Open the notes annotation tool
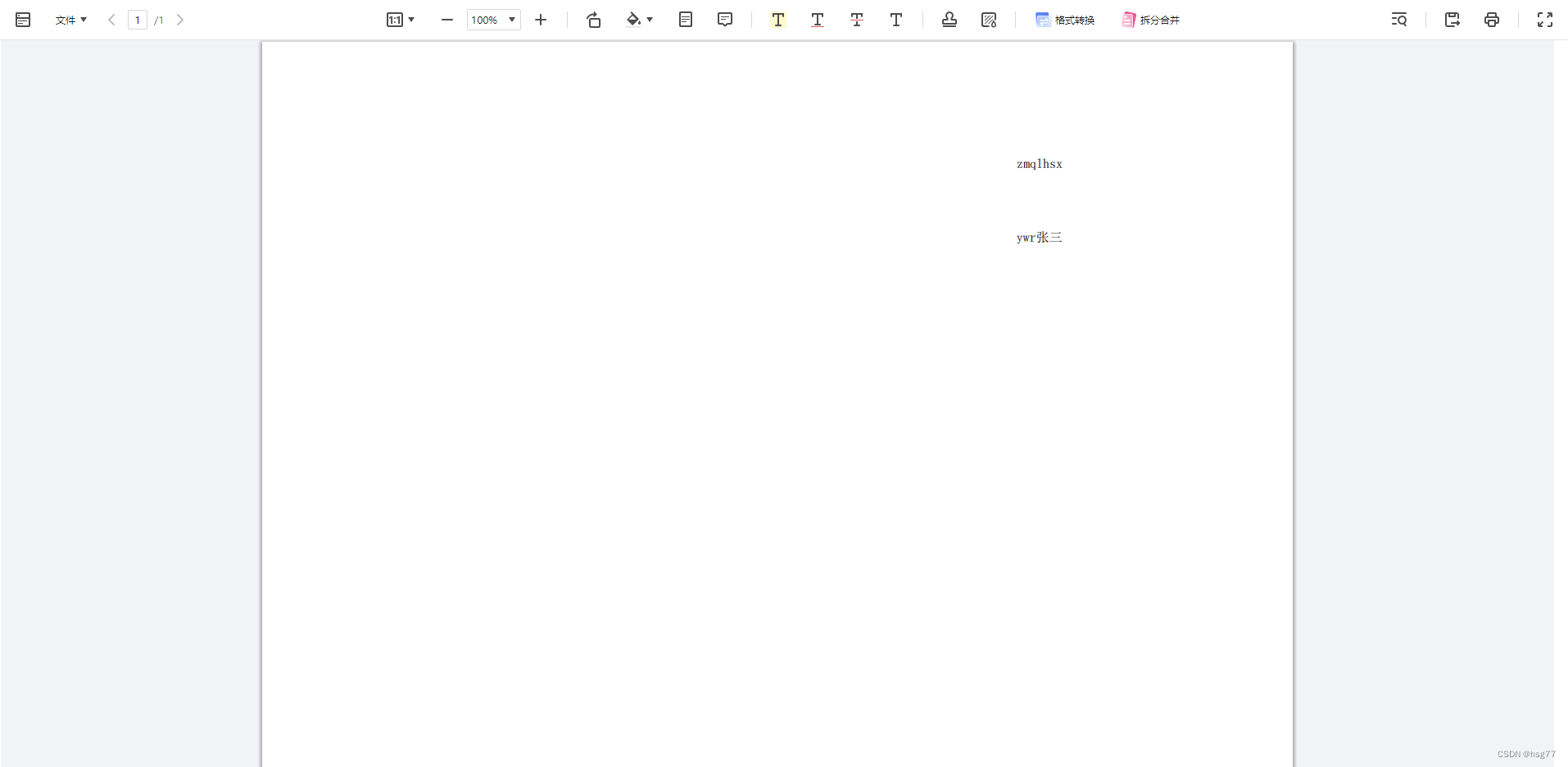 click(x=686, y=19)
